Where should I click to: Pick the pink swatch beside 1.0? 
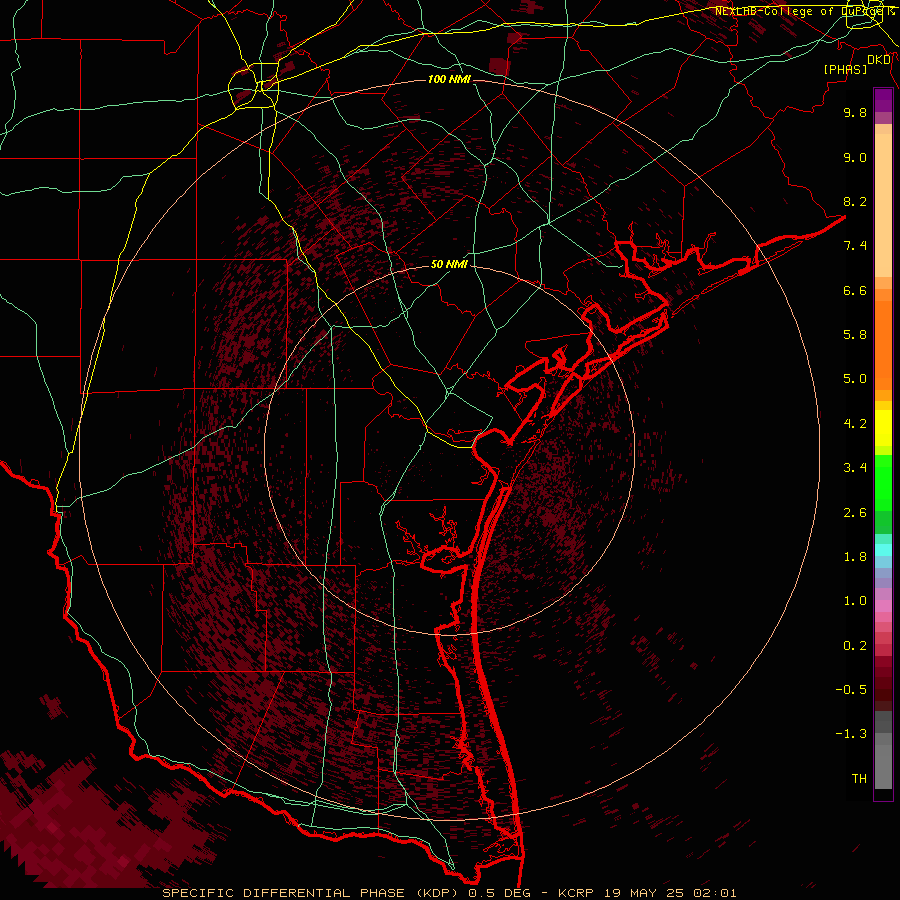pos(883,606)
